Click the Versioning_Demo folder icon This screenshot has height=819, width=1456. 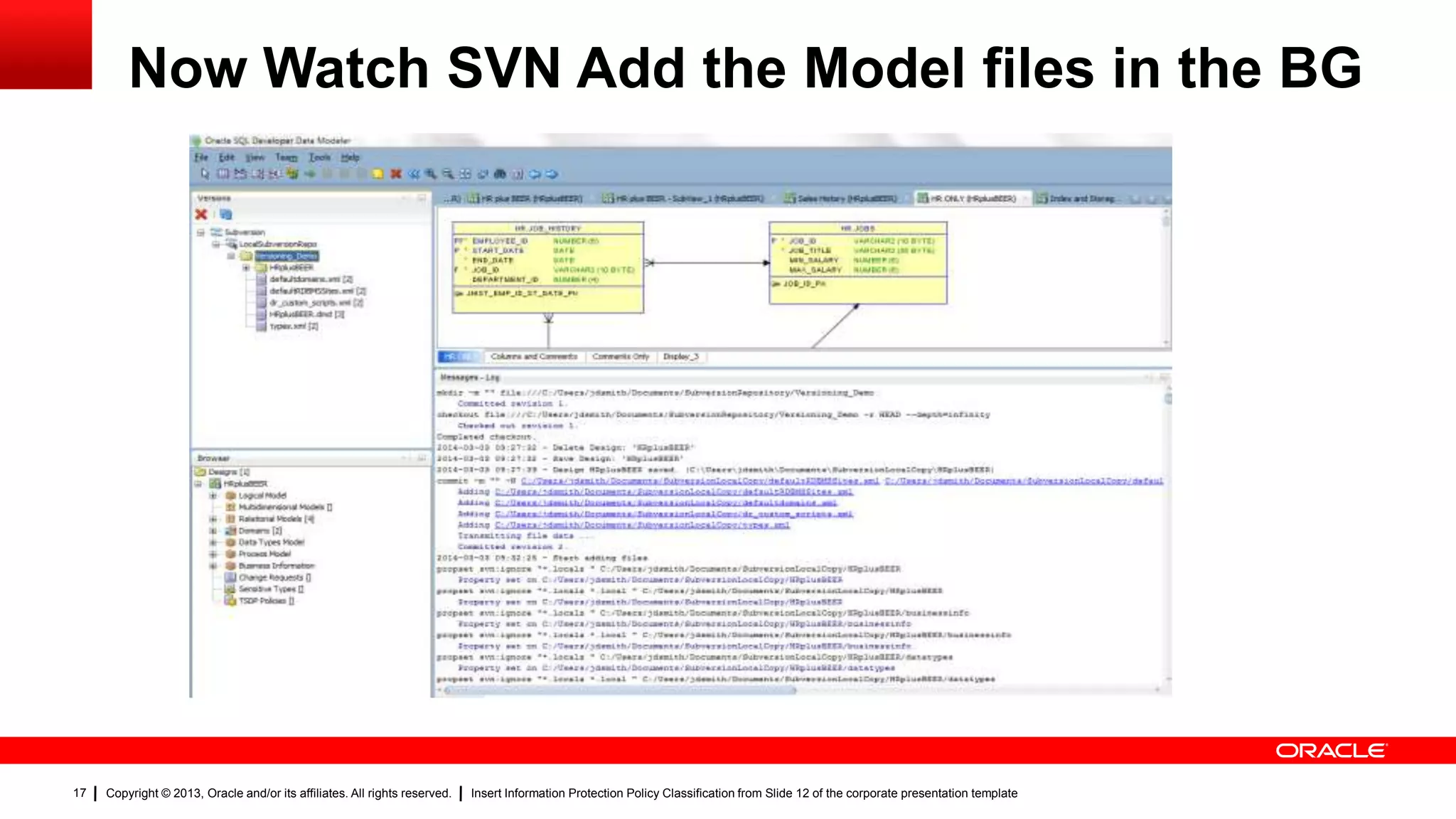click(x=246, y=256)
